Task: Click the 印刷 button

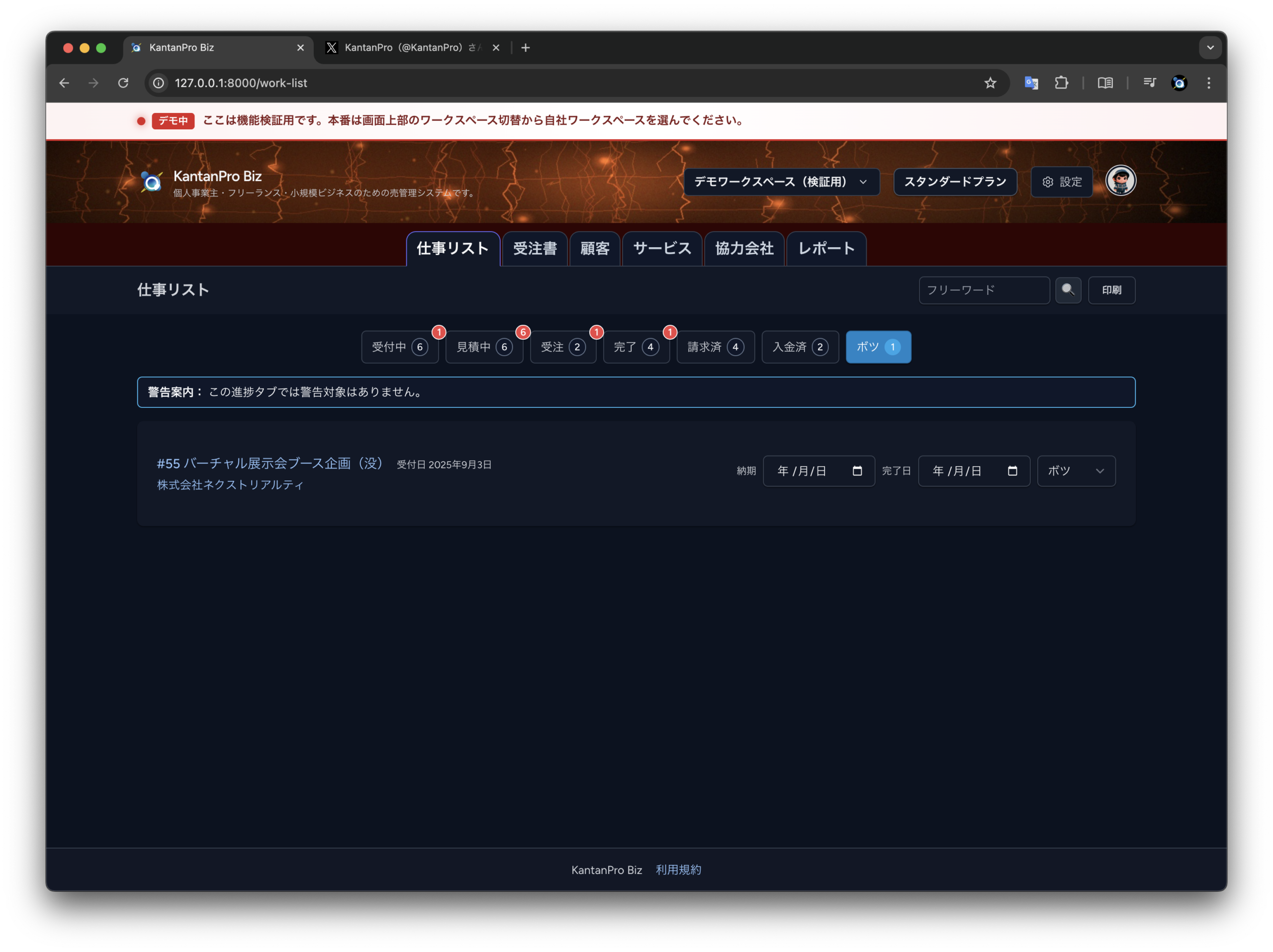Action: point(1111,290)
